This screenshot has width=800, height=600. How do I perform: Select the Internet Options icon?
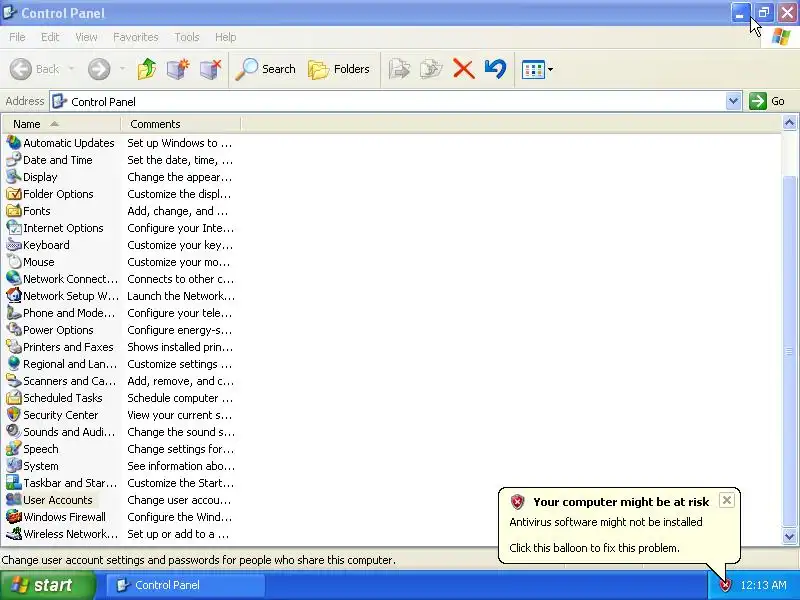[14, 228]
